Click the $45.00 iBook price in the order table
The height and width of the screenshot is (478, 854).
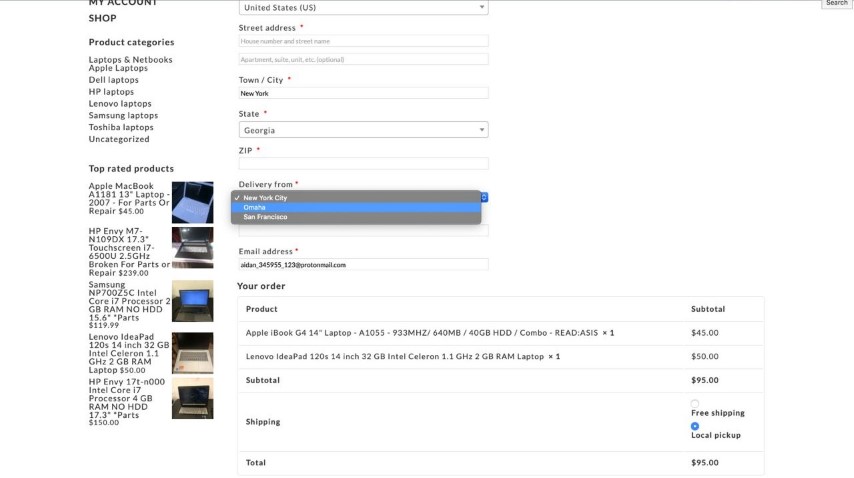(x=705, y=333)
